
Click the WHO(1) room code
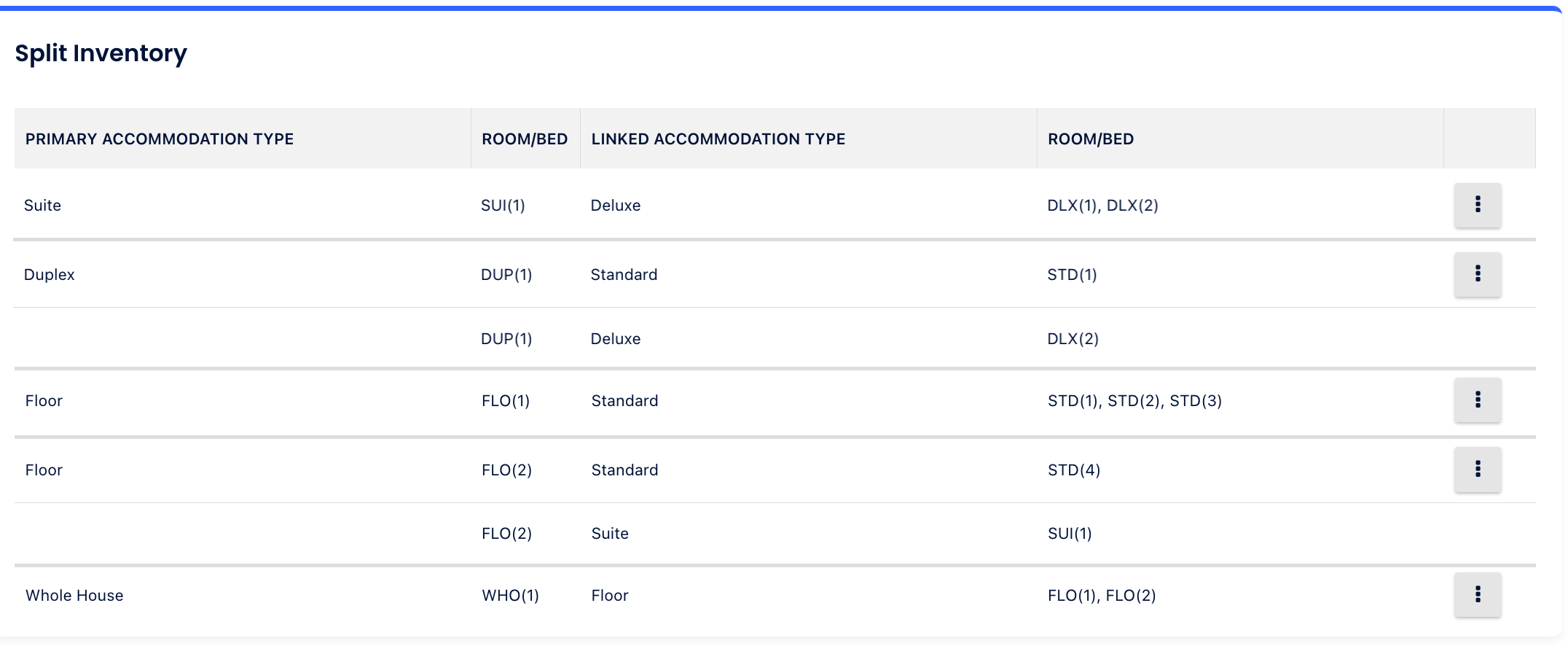point(510,596)
